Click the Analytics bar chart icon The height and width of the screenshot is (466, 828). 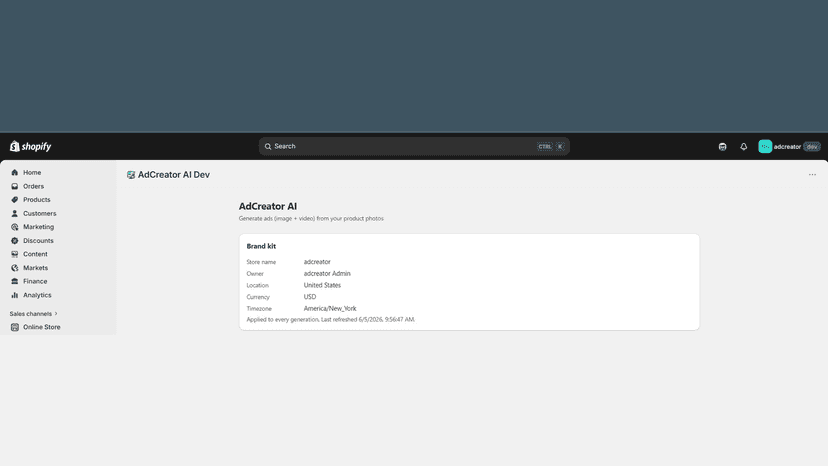pyautogui.click(x=15, y=295)
